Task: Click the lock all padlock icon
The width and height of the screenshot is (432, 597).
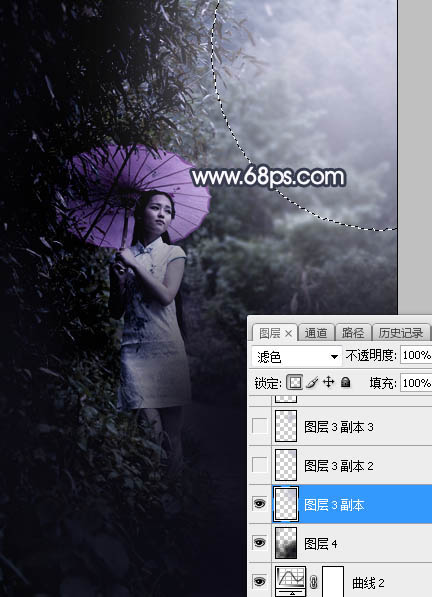Action: pyautogui.click(x=346, y=382)
